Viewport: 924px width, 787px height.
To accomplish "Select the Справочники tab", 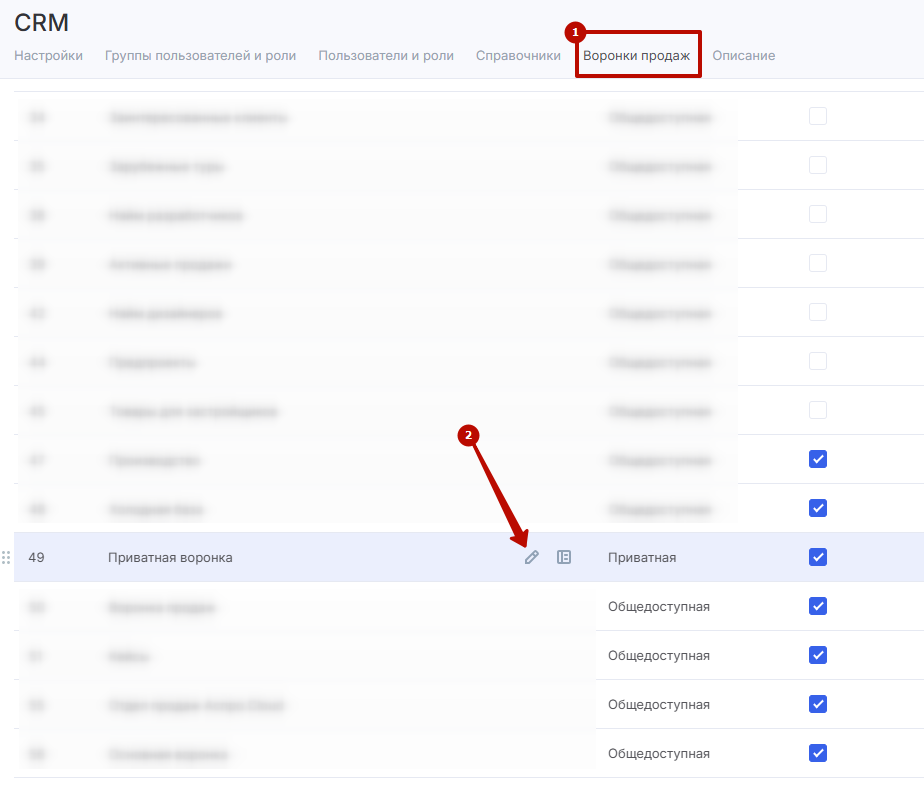I will 518,56.
